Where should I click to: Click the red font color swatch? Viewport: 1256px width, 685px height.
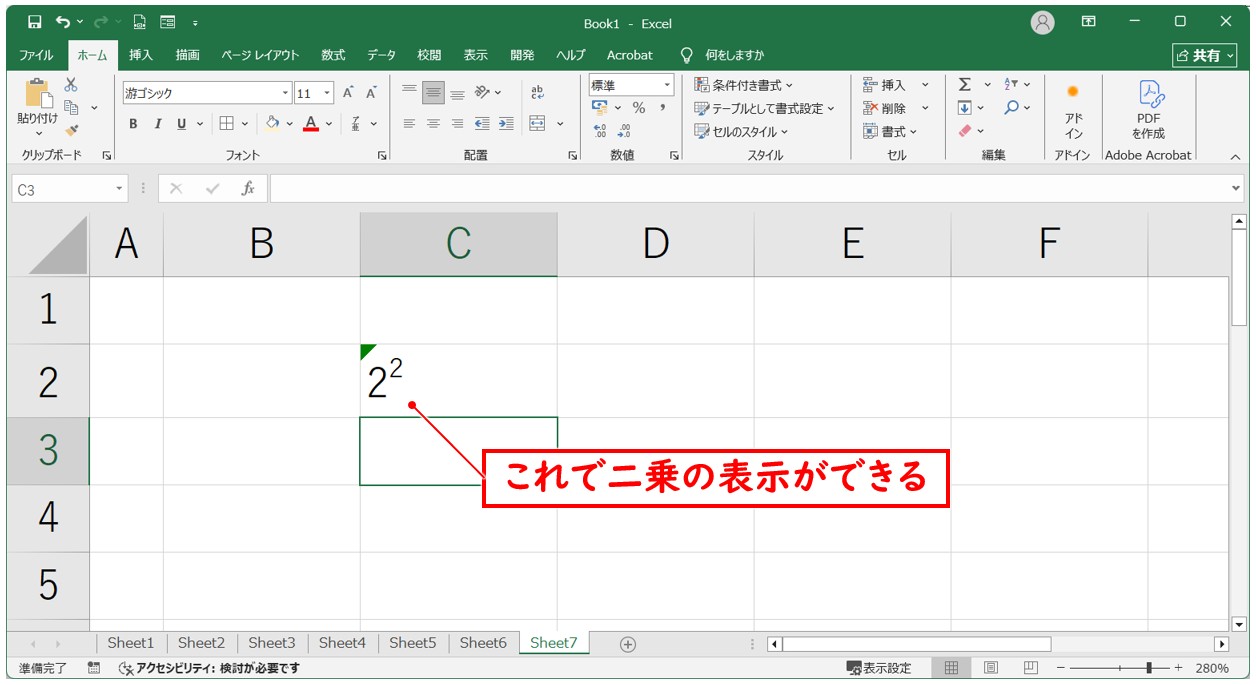point(311,124)
